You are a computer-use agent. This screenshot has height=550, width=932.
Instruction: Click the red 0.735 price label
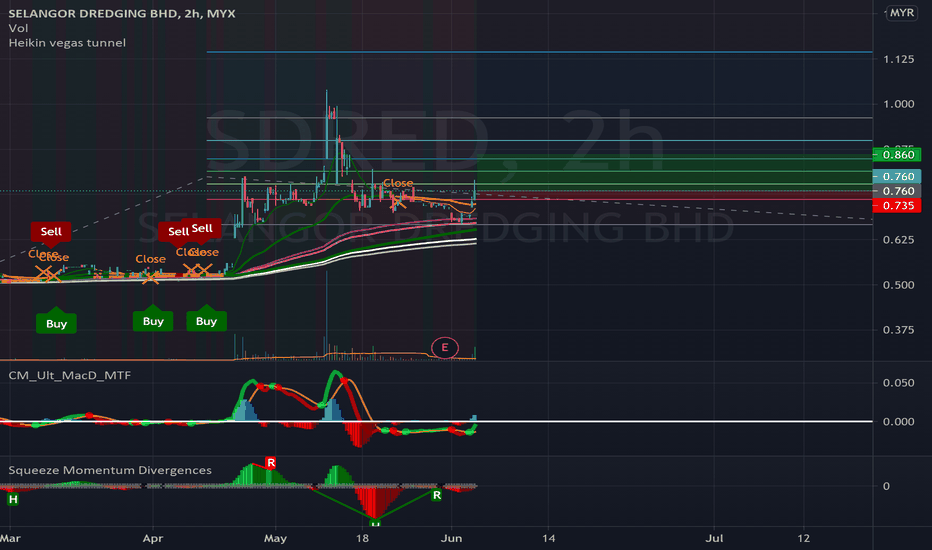[x=897, y=205]
